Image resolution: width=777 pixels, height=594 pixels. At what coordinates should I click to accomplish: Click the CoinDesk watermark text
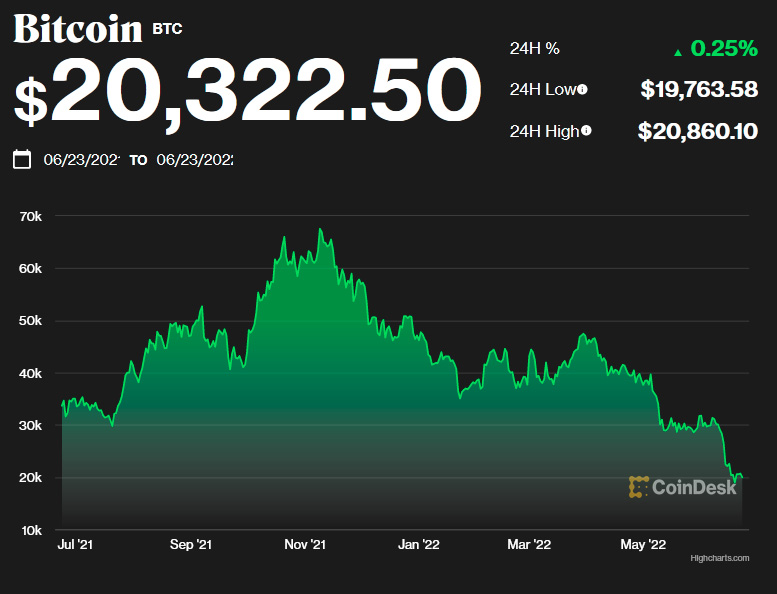tap(694, 488)
